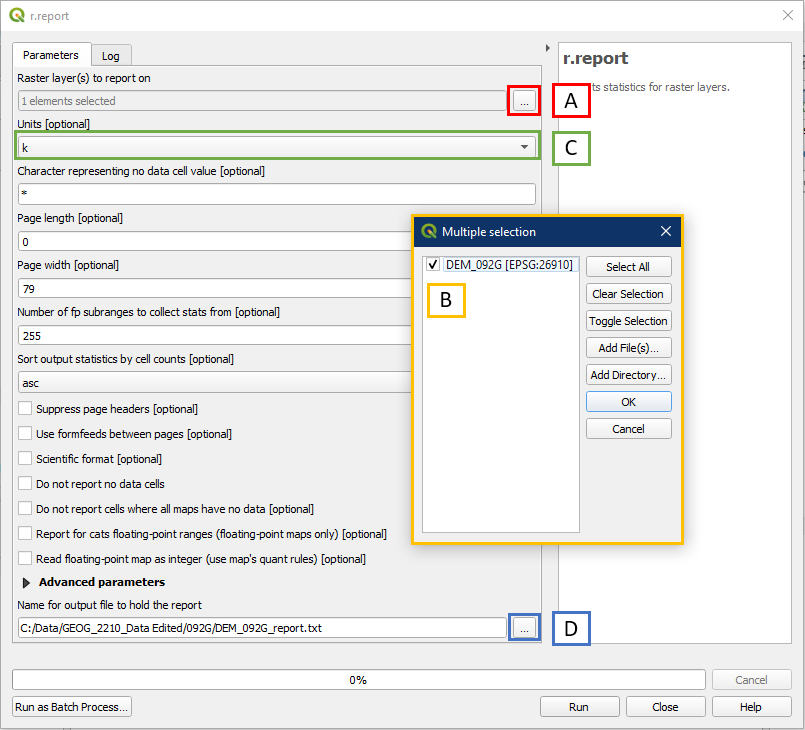Open the sort output statistics dropdown
Screen dimensions: 805x730
(x=215, y=382)
